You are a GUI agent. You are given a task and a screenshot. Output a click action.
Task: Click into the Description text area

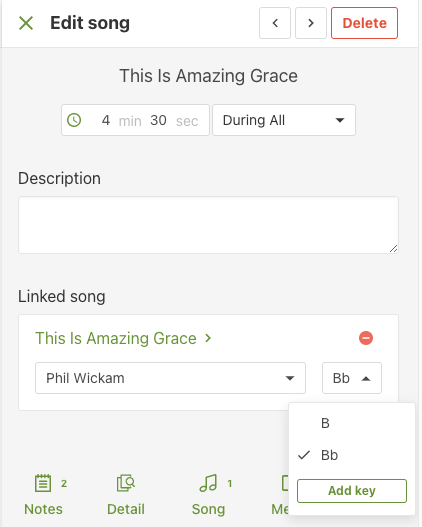click(x=208, y=225)
